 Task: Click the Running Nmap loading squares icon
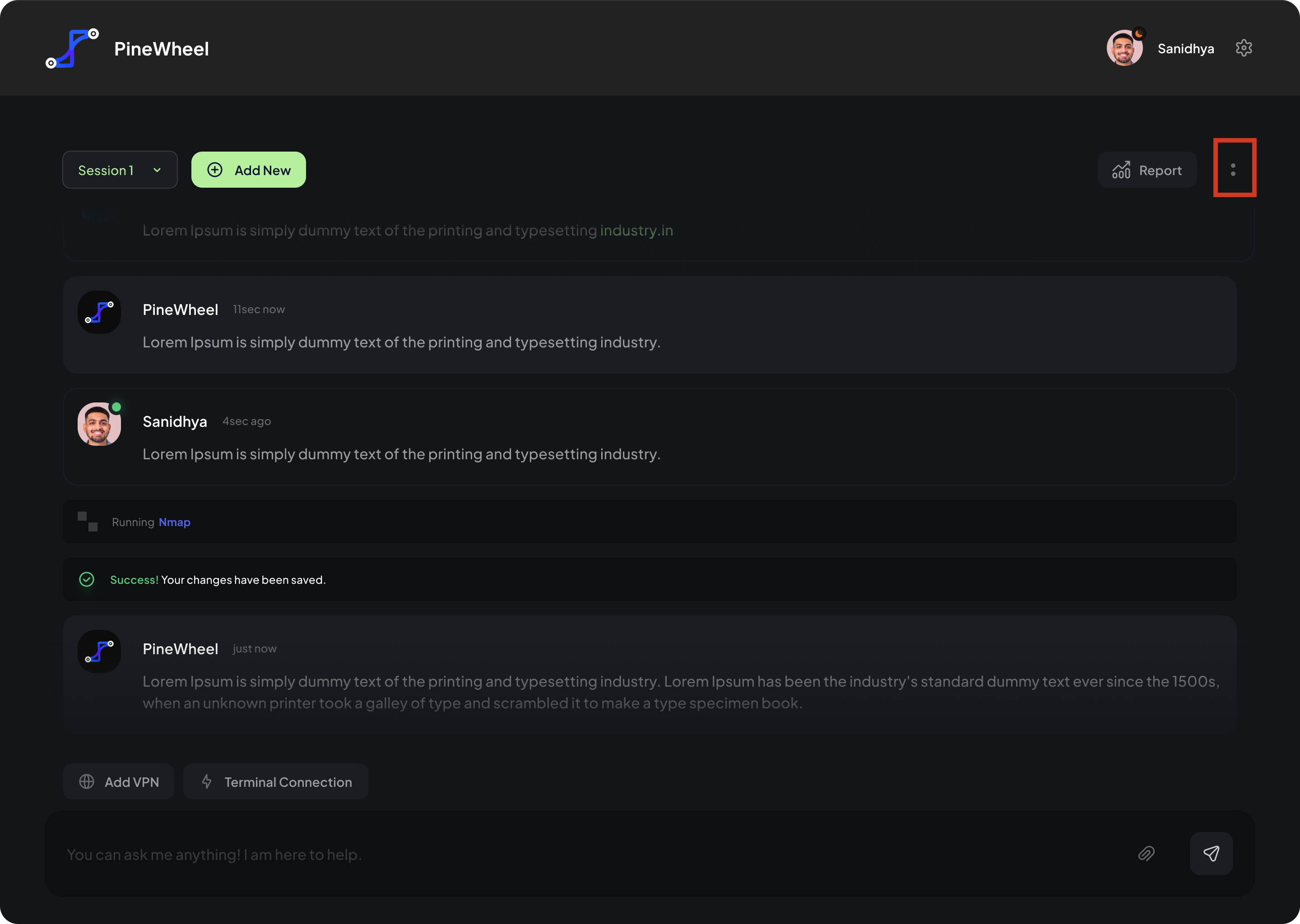point(88,521)
